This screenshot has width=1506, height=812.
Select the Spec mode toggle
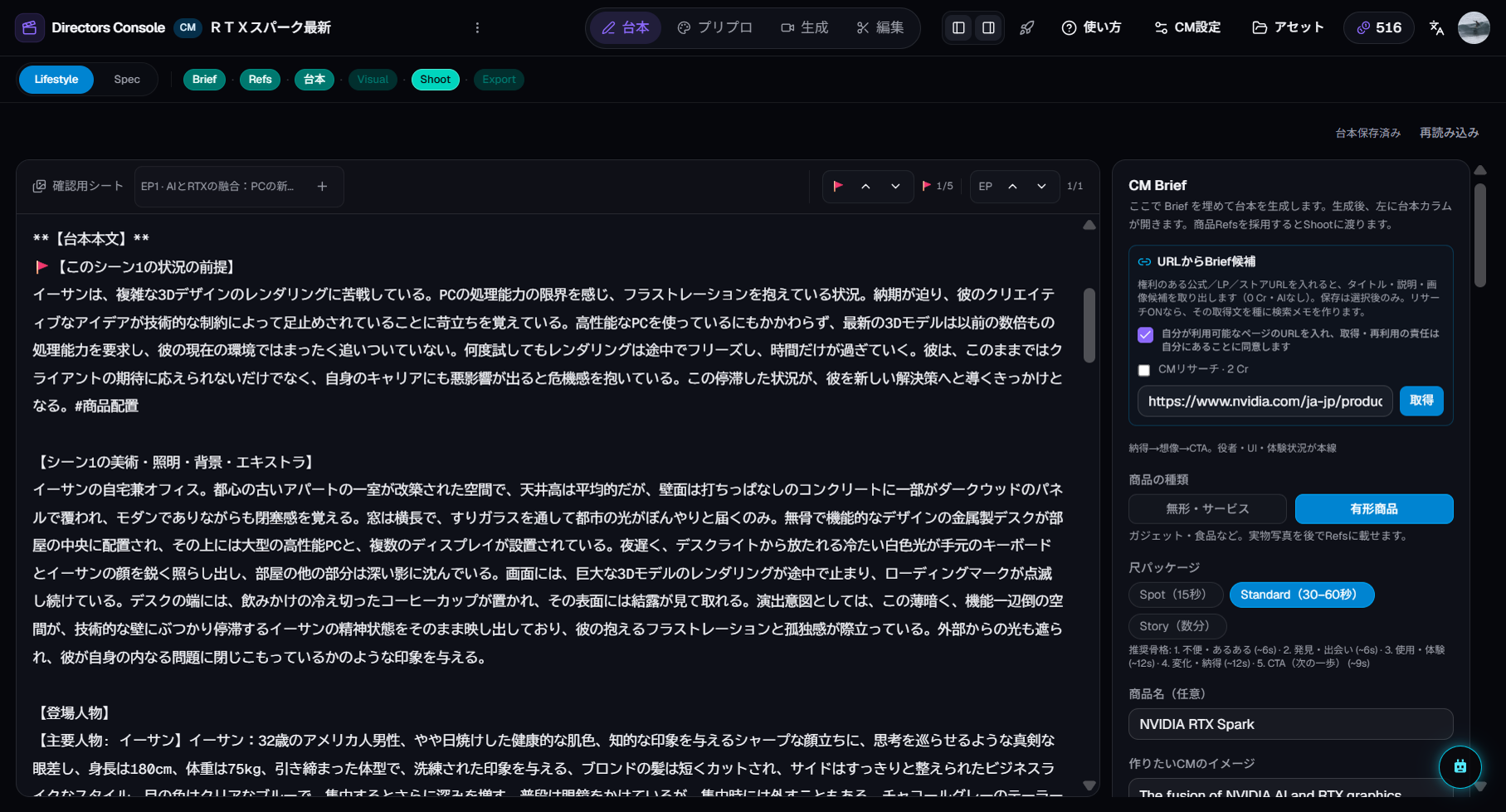tap(127, 80)
